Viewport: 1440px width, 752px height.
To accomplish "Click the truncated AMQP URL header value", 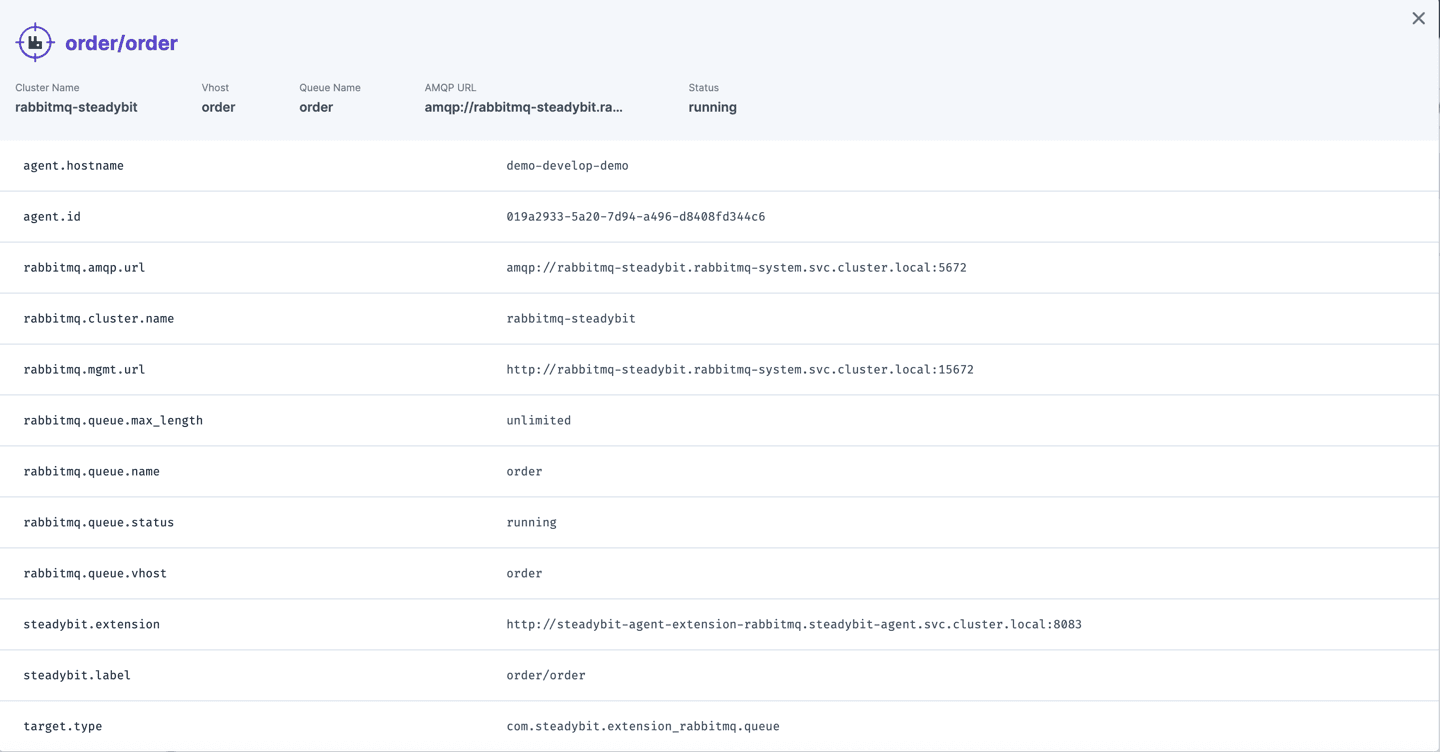I will pyautogui.click(x=524, y=107).
